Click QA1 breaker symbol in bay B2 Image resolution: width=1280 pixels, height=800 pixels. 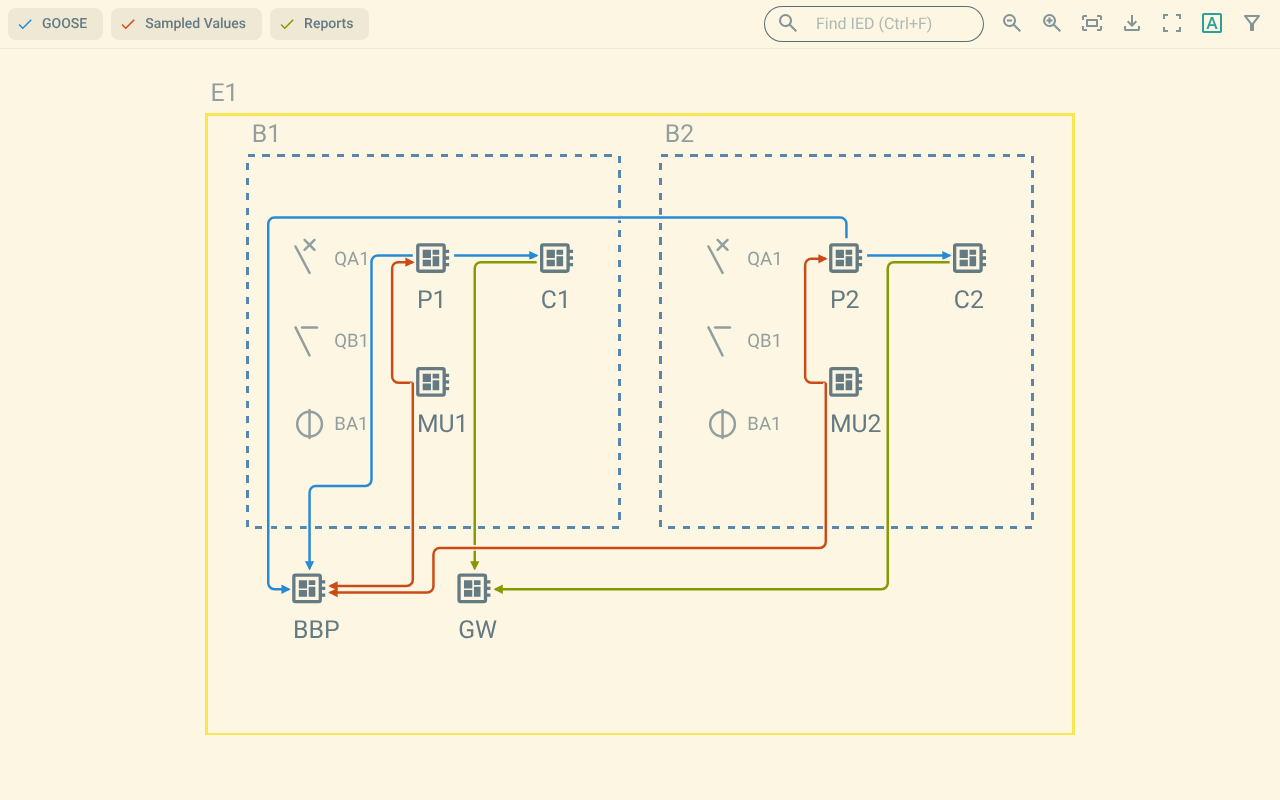point(719,257)
